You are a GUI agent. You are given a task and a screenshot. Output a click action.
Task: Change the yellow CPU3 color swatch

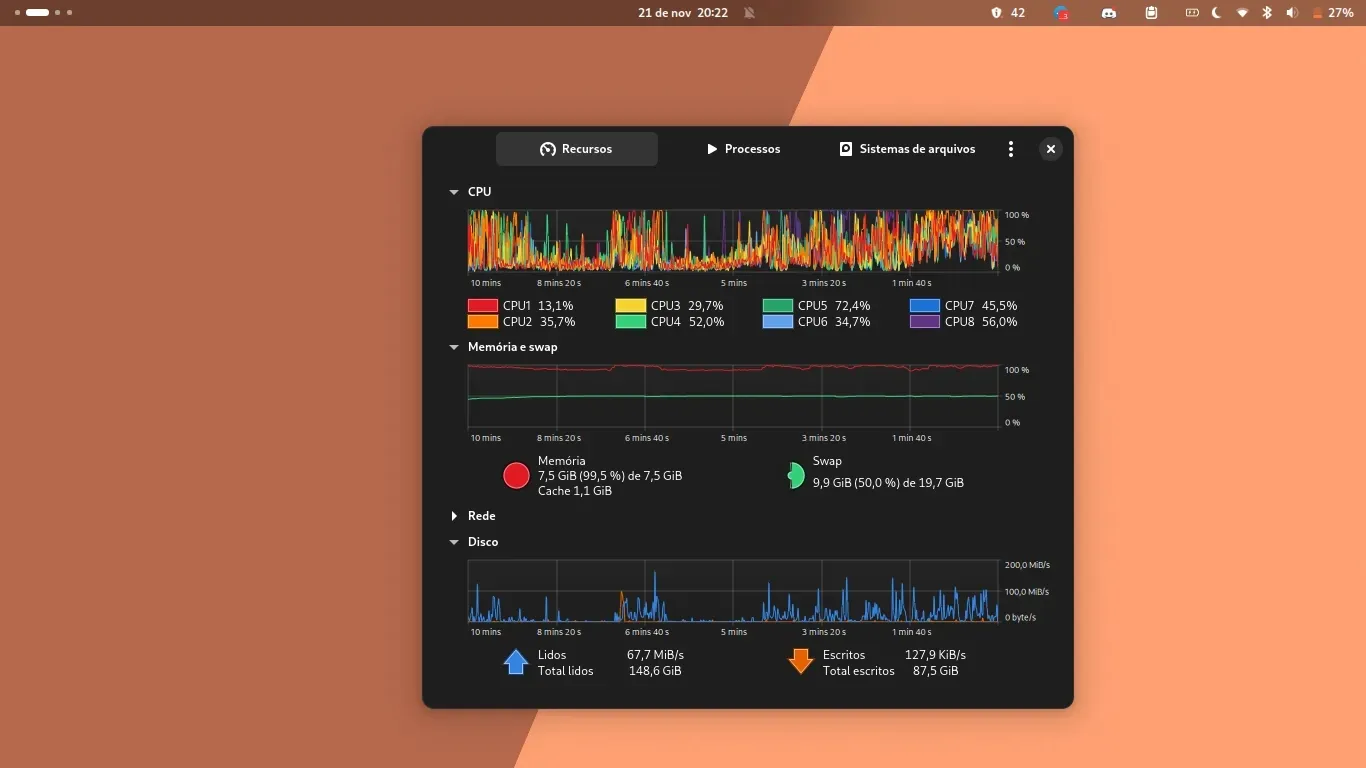[x=630, y=306]
